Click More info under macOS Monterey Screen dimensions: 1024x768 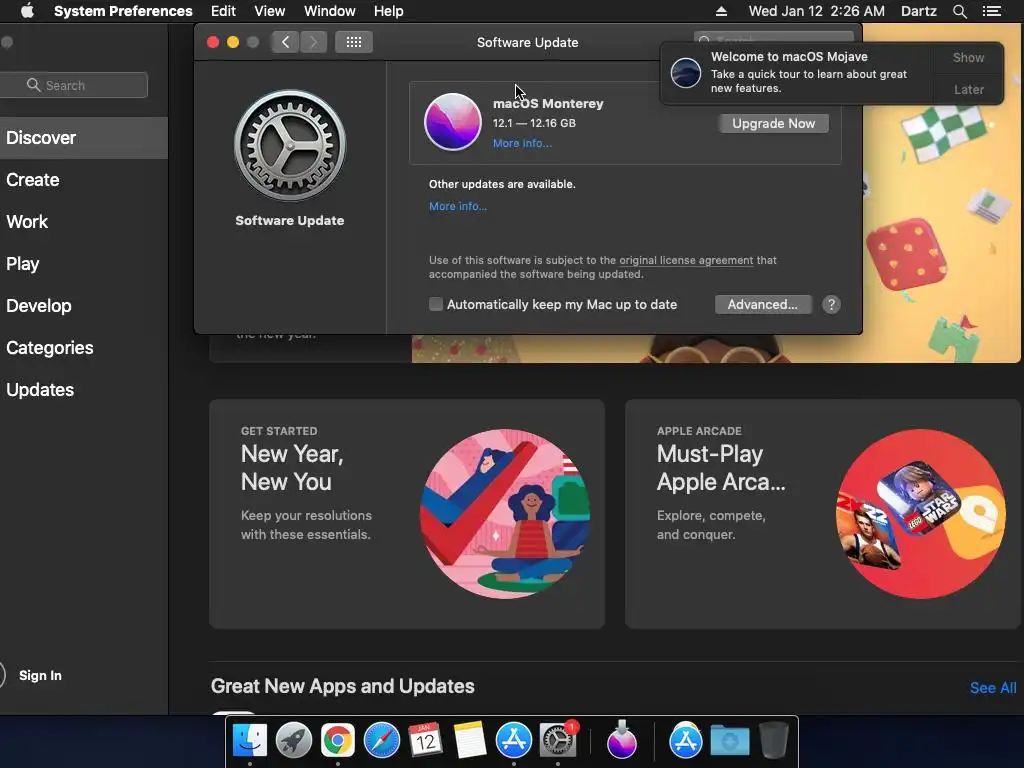[522, 143]
